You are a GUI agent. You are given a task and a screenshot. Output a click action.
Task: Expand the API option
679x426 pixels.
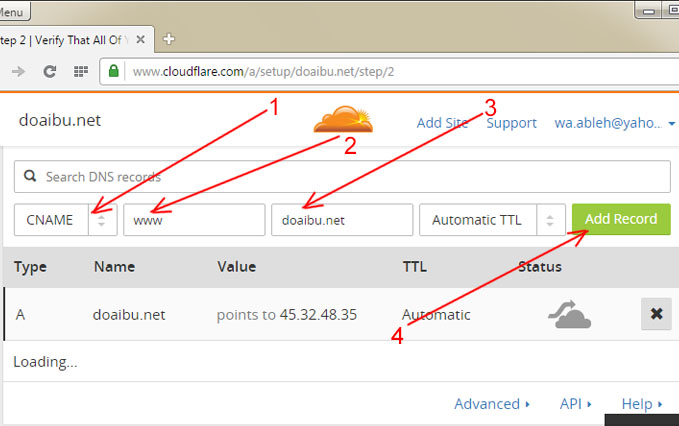pyautogui.click(x=576, y=404)
